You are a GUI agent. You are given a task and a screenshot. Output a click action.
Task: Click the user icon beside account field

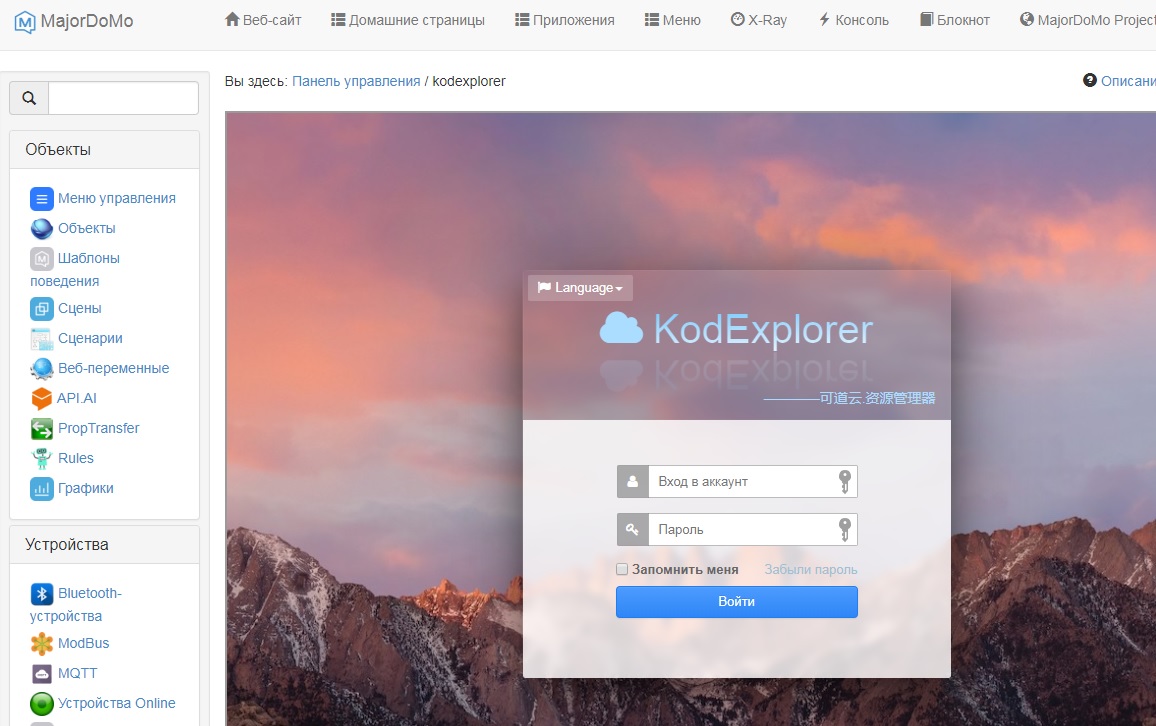(x=633, y=481)
